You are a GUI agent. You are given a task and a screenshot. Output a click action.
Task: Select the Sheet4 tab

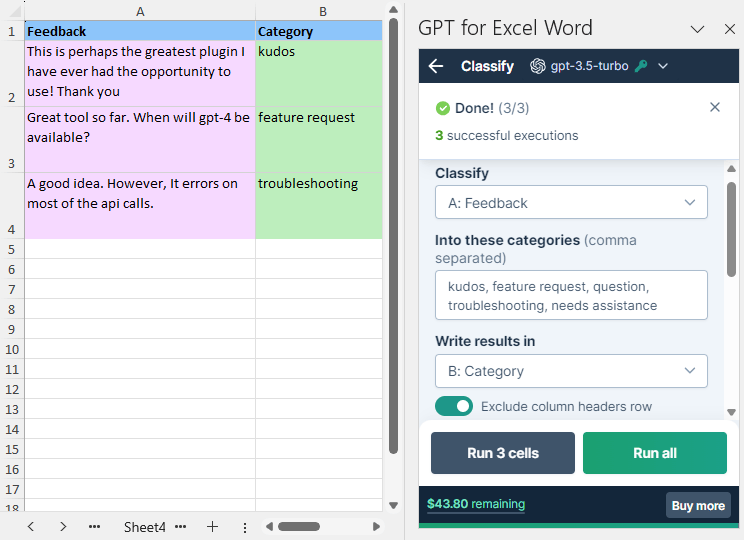[145, 526]
